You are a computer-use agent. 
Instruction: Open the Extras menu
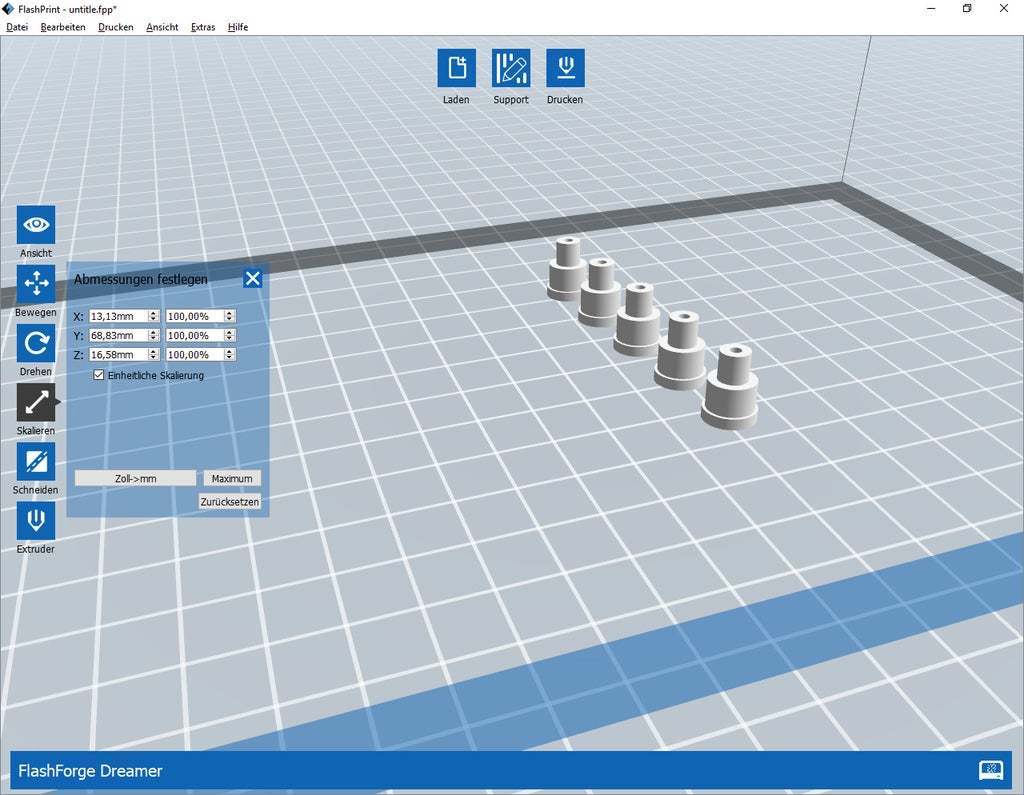pyautogui.click(x=203, y=27)
